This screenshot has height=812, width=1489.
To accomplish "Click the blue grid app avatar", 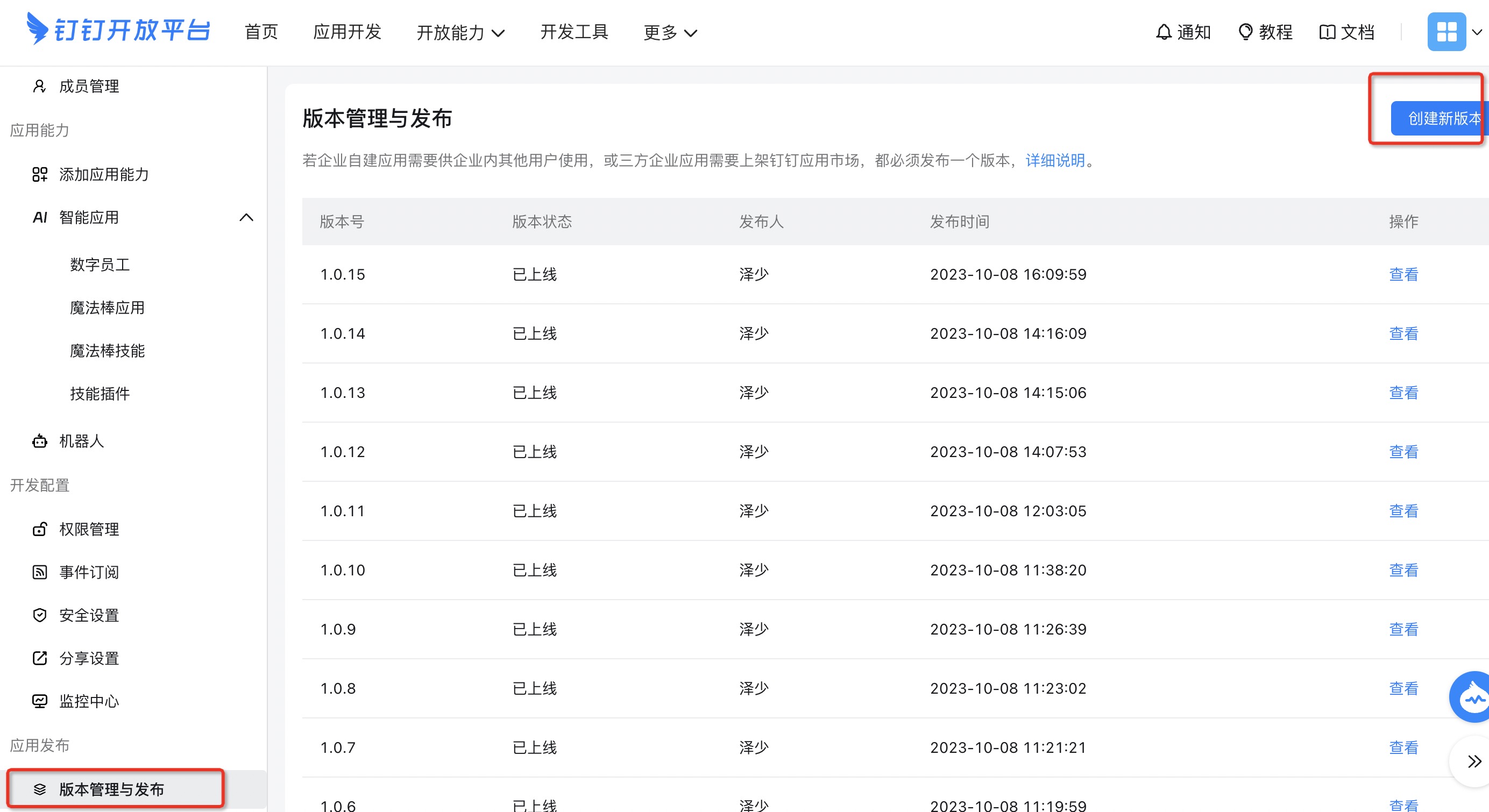I will click(x=1446, y=32).
